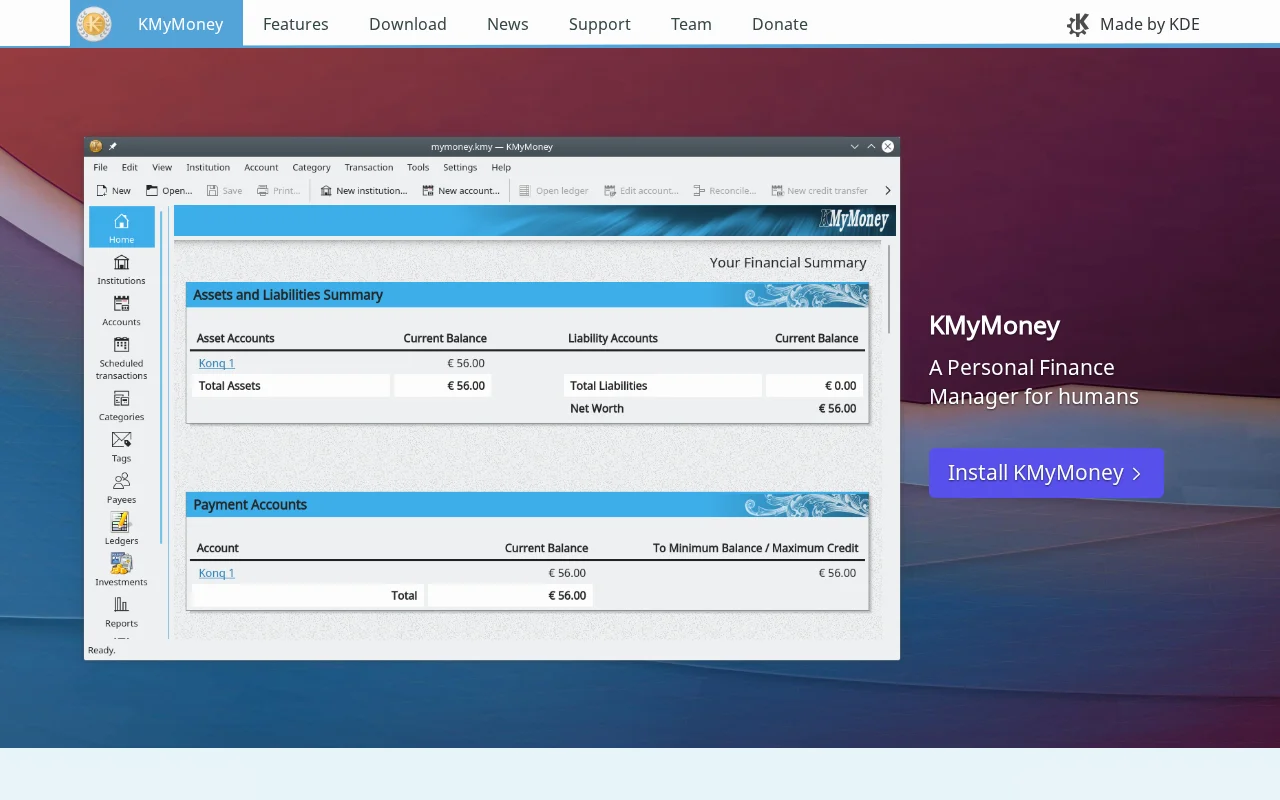Open the Tools menu
This screenshot has height=800, width=1280.
pyautogui.click(x=418, y=167)
